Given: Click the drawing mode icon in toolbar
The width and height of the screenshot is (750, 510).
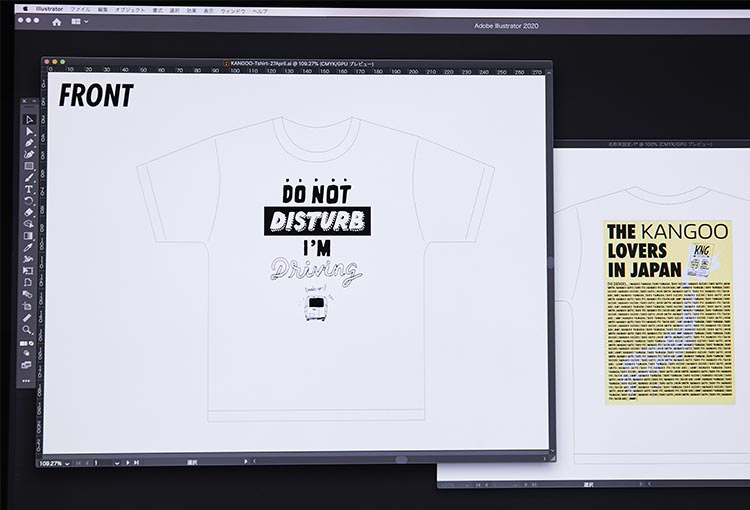Looking at the screenshot, I should click(x=27, y=353).
